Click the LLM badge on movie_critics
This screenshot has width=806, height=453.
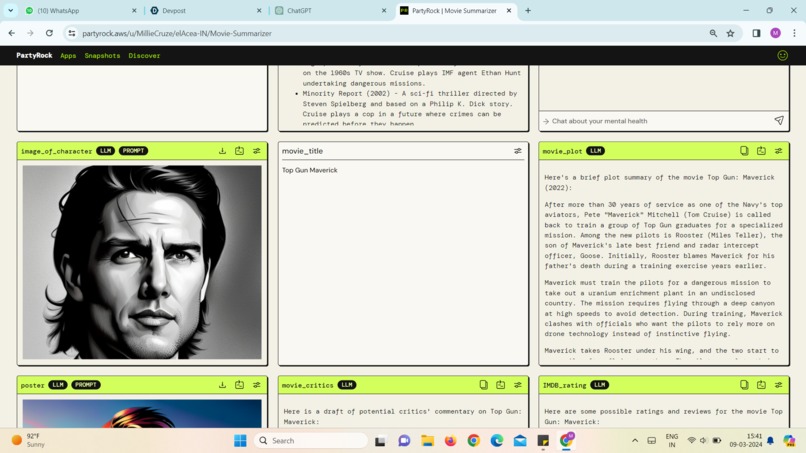tap(346, 385)
